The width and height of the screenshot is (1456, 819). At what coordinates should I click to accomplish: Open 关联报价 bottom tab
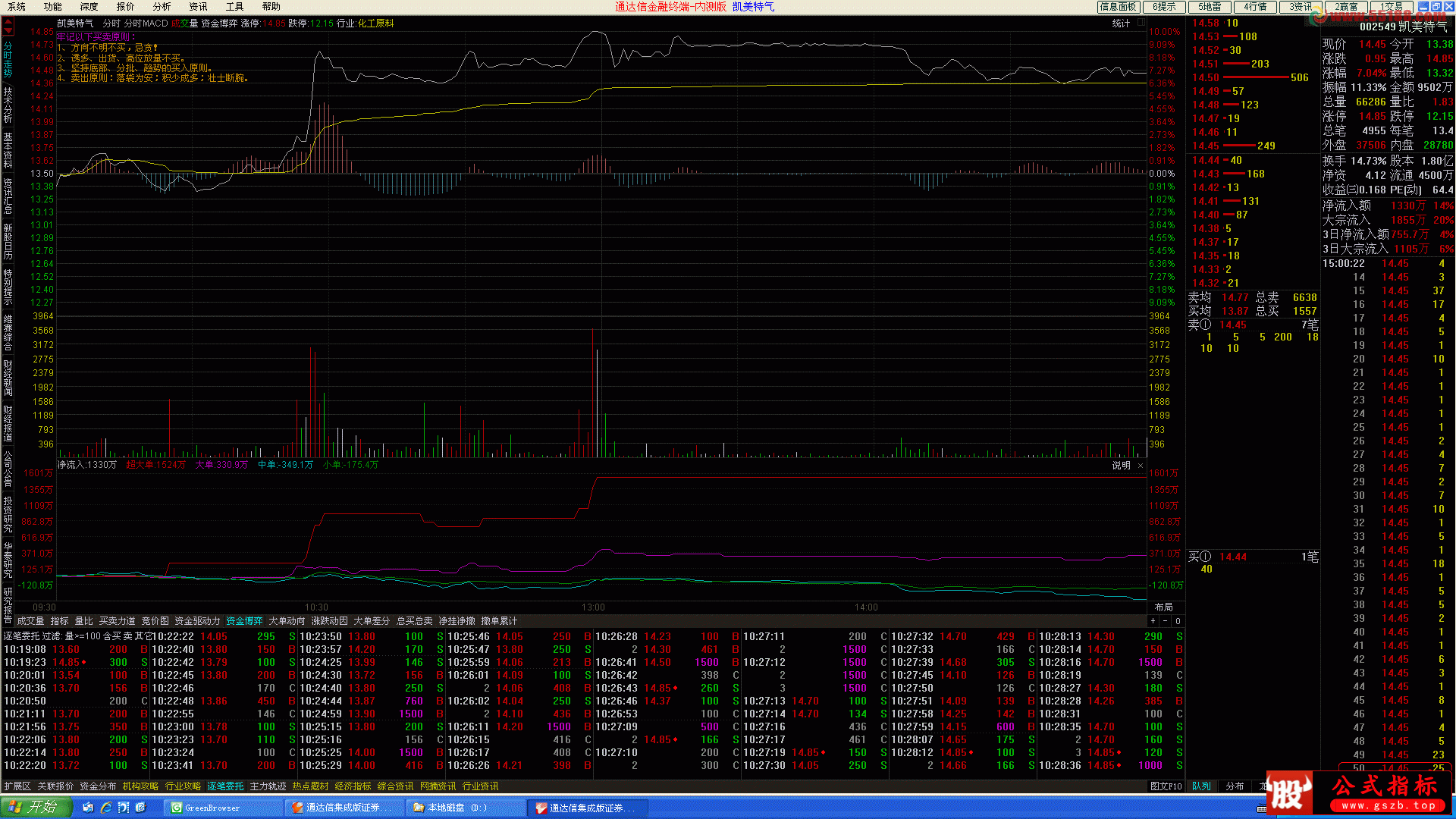(x=55, y=786)
